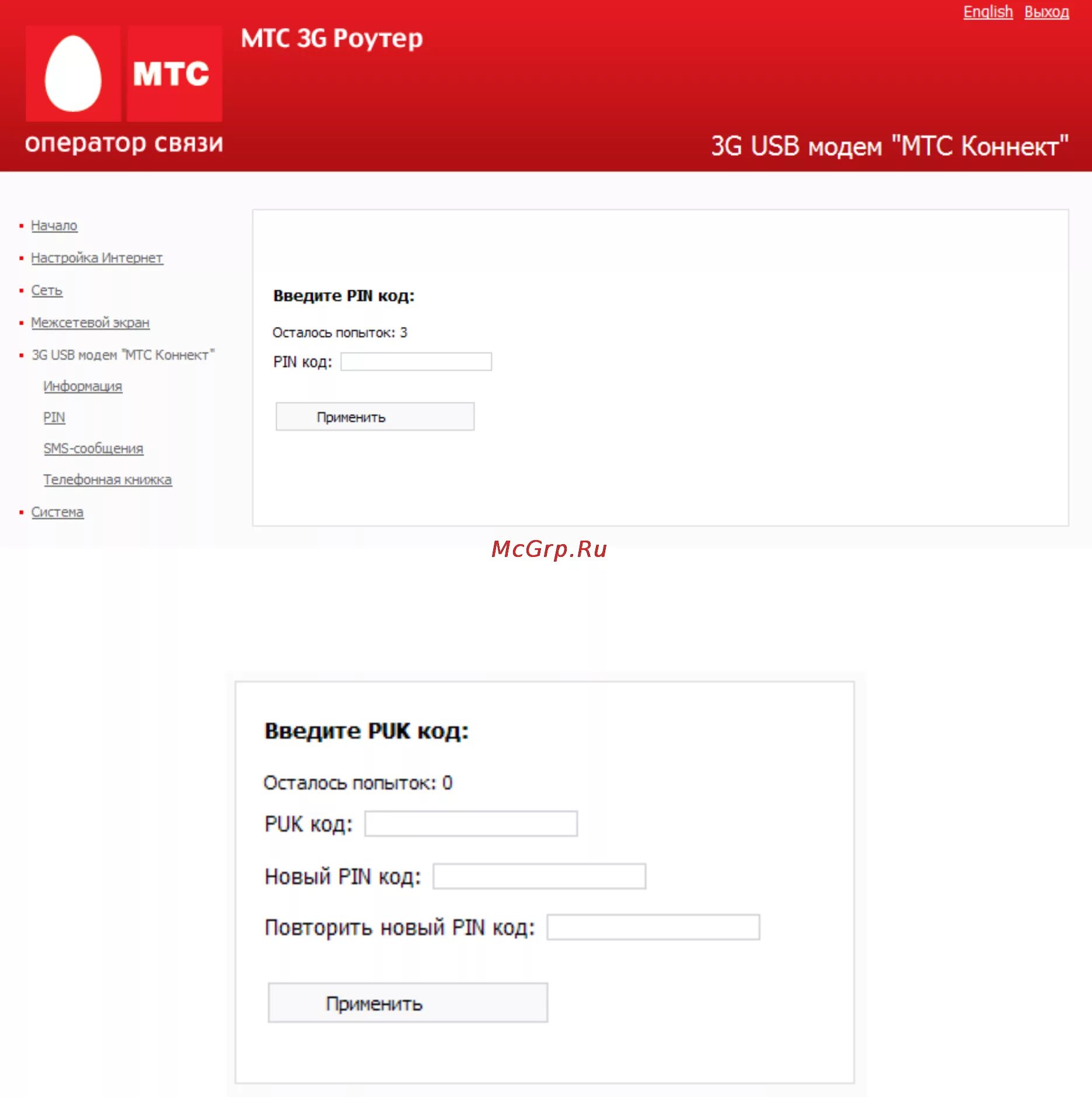1092x1097 pixels.
Task: Open Настройка Интернет settings
Action: [97, 257]
